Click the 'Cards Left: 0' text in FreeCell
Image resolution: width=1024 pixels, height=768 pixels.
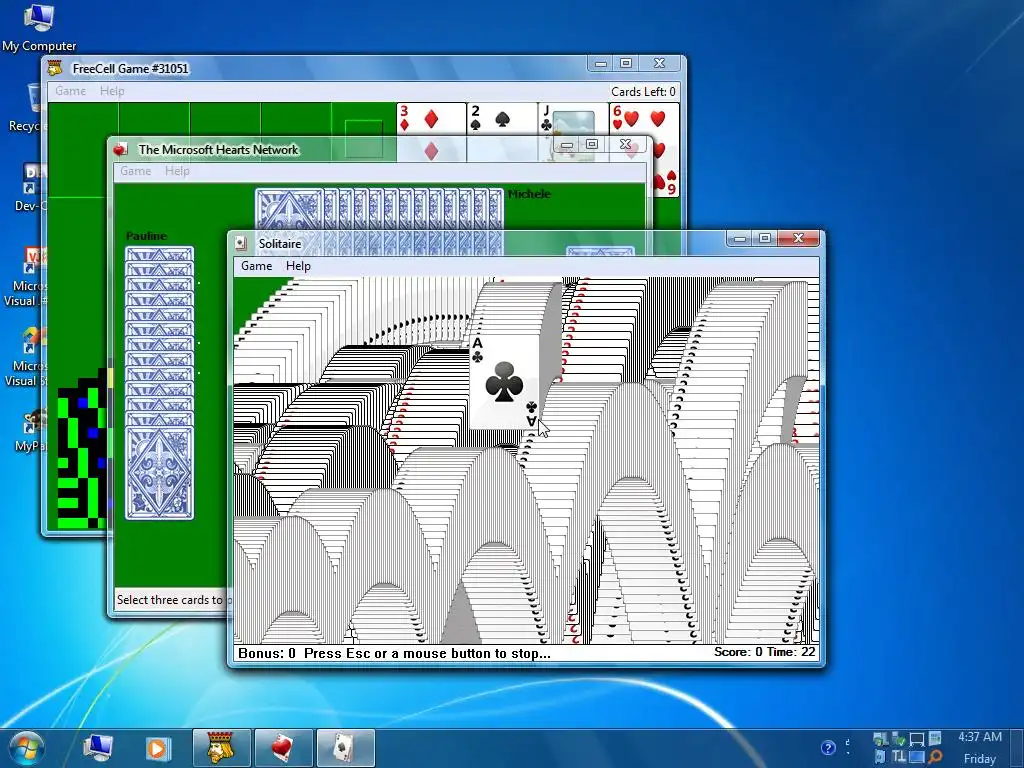pos(643,91)
